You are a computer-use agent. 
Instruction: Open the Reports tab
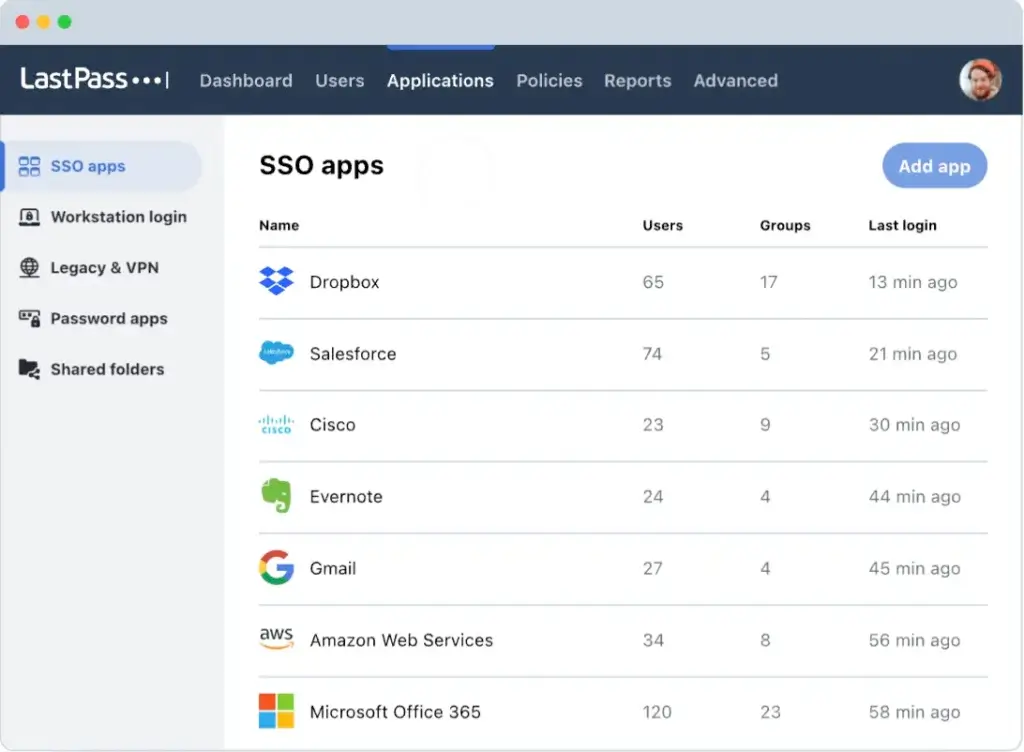point(637,80)
